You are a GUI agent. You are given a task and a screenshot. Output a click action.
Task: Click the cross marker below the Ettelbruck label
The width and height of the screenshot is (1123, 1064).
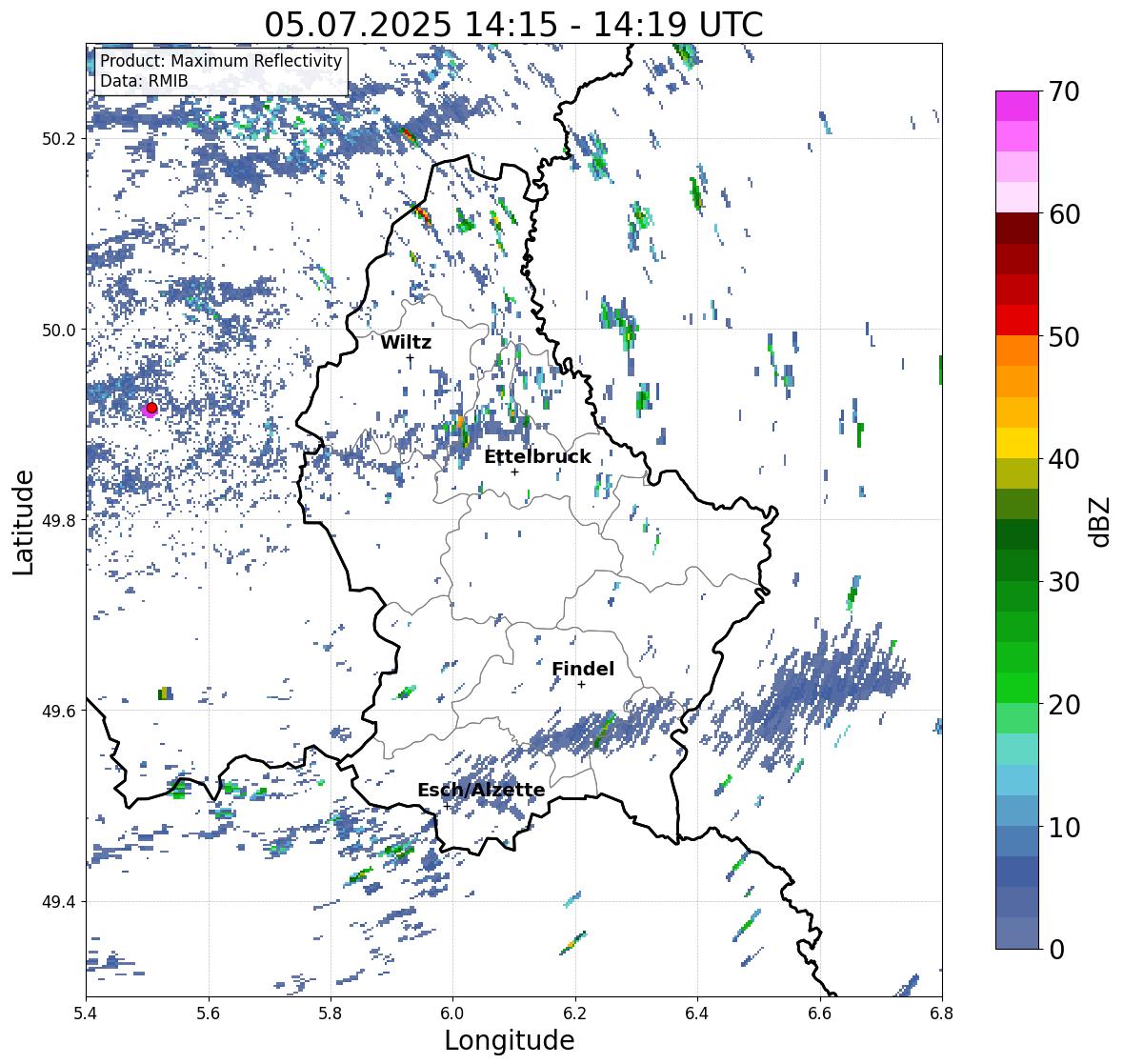pos(514,472)
